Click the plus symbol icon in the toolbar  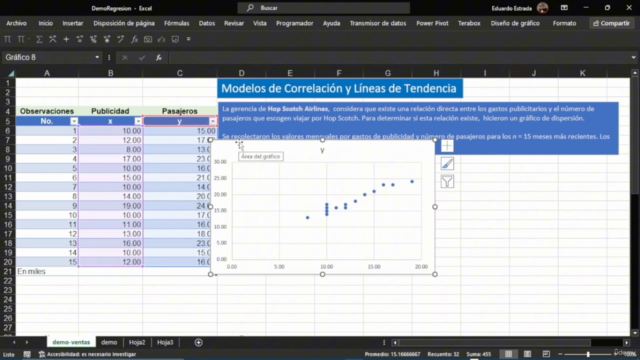click(66, 40)
